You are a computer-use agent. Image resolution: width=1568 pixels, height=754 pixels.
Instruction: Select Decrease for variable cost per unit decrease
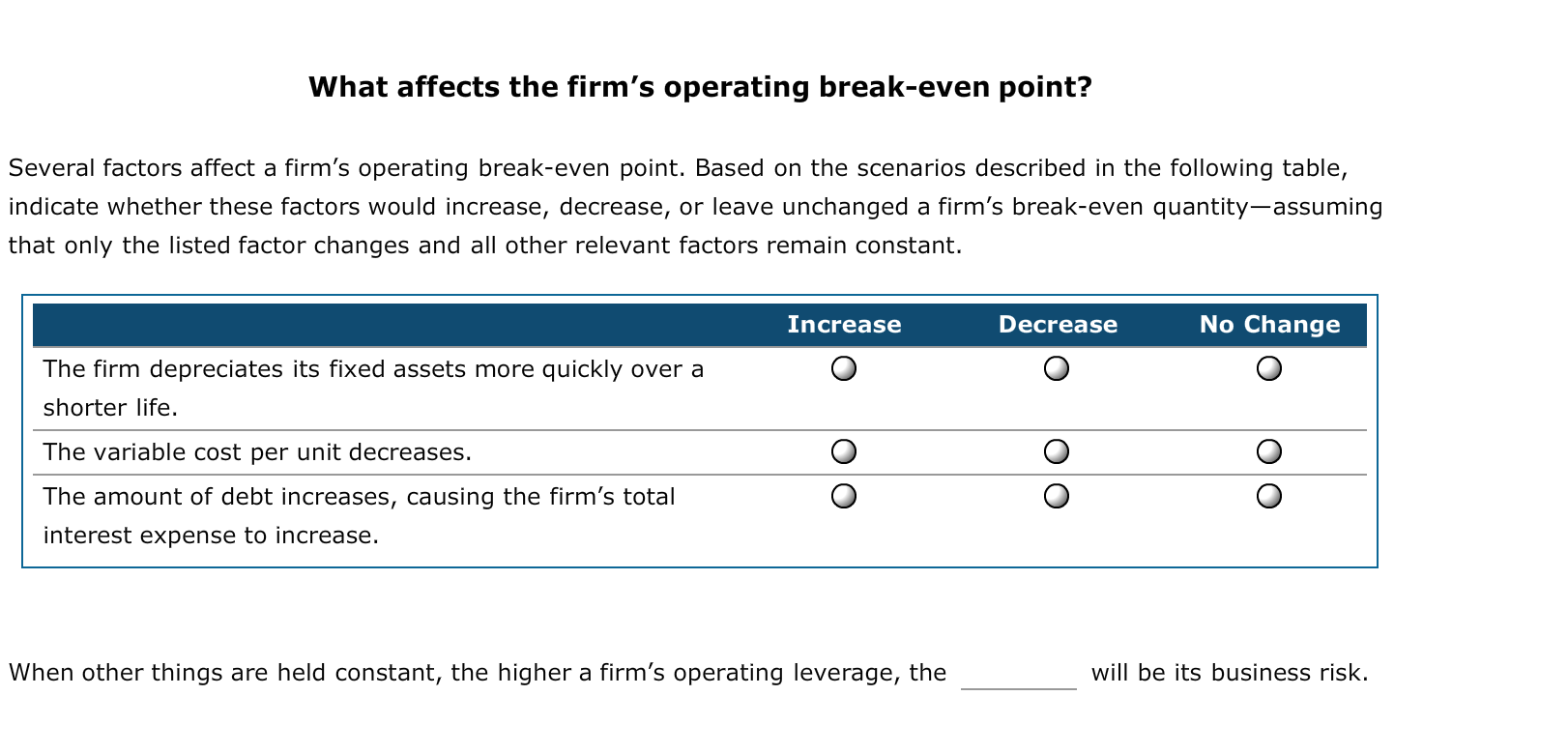coord(1058,449)
